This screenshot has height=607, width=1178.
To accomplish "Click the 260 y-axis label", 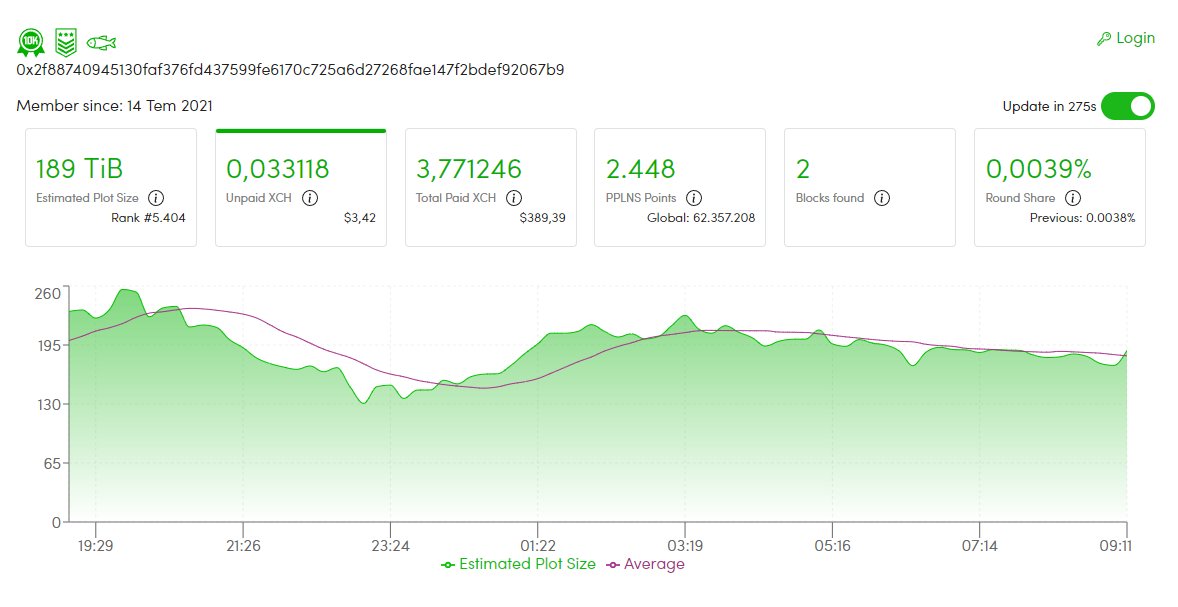I will pyautogui.click(x=47, y=294).
